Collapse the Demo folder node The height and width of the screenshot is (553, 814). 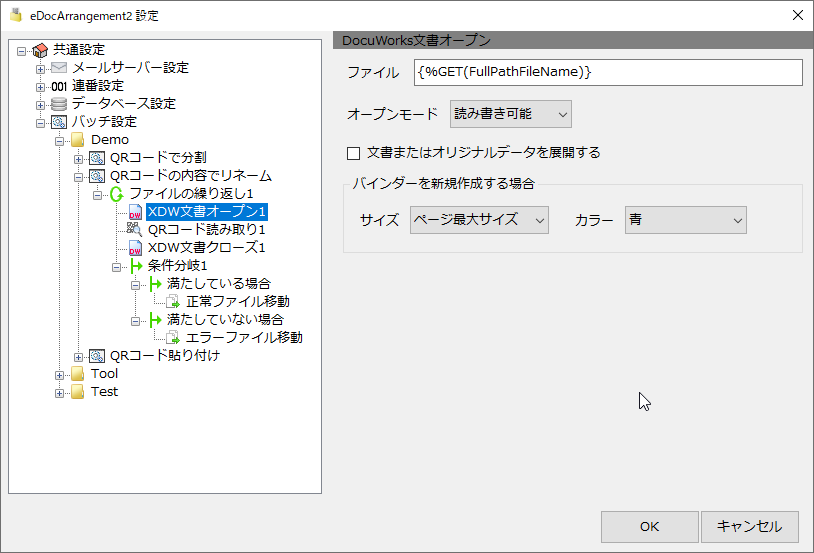59,141
